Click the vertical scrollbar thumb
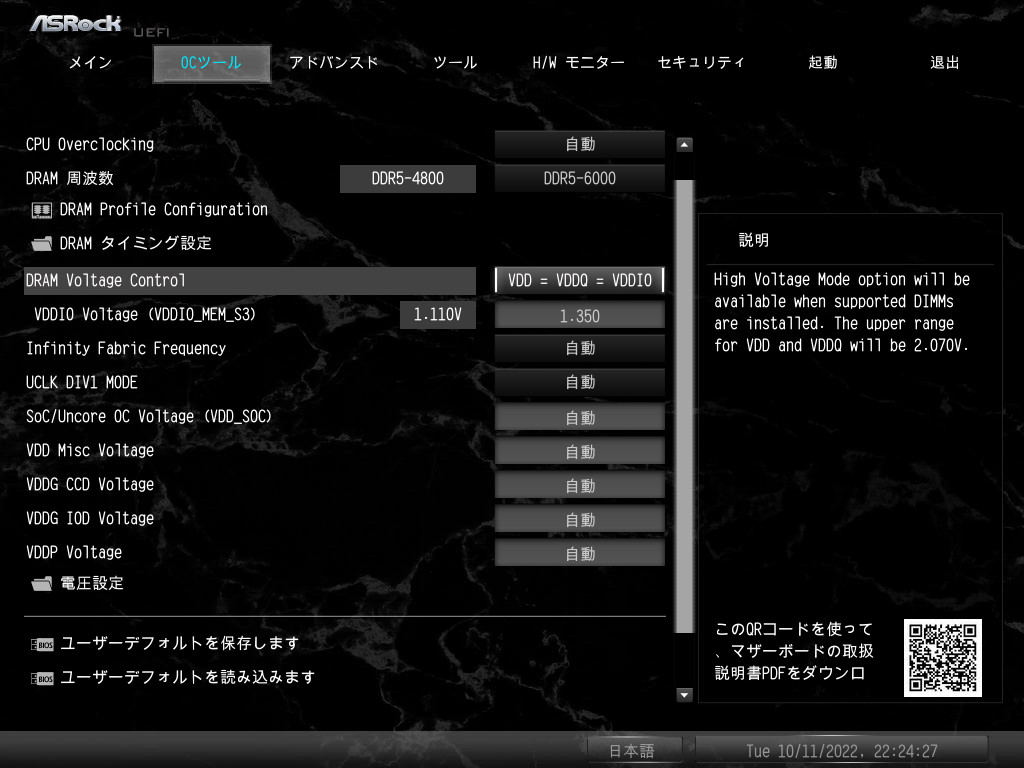This screenshot has width=1024, height=768. pyautogui.click(x=684, y=406)
